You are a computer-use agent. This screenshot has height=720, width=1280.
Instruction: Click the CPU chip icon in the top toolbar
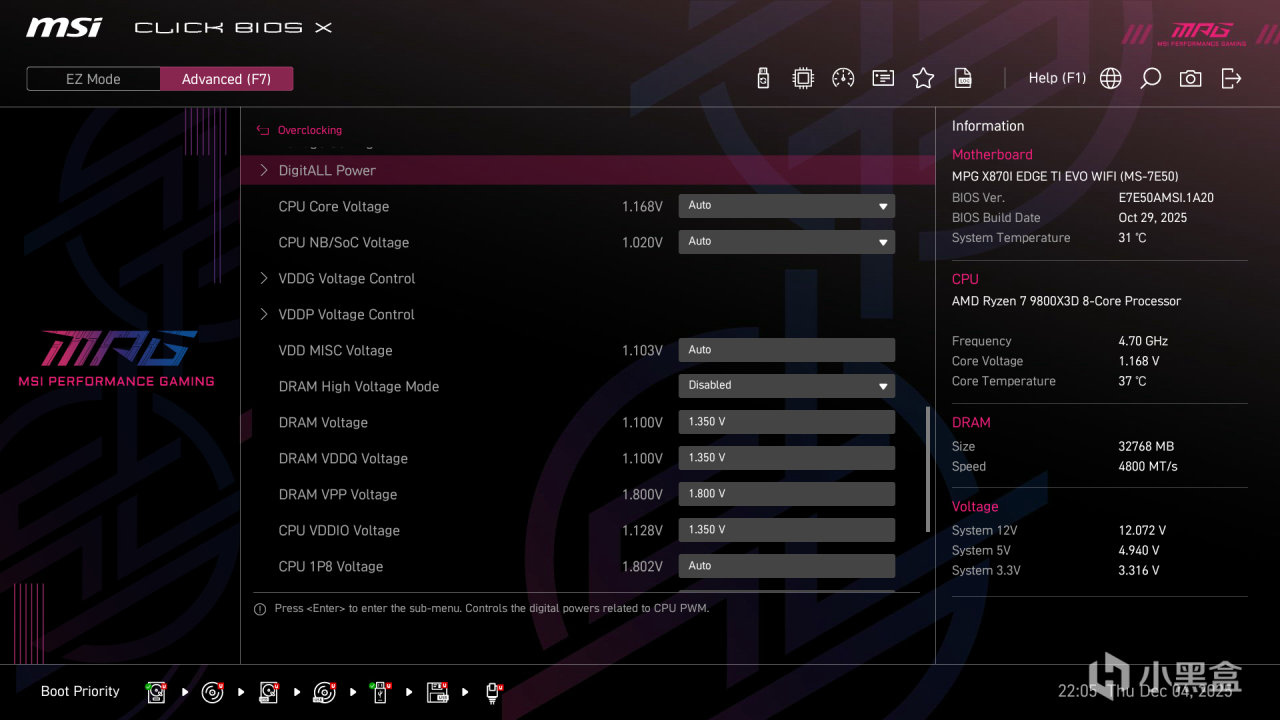[803, 78]
